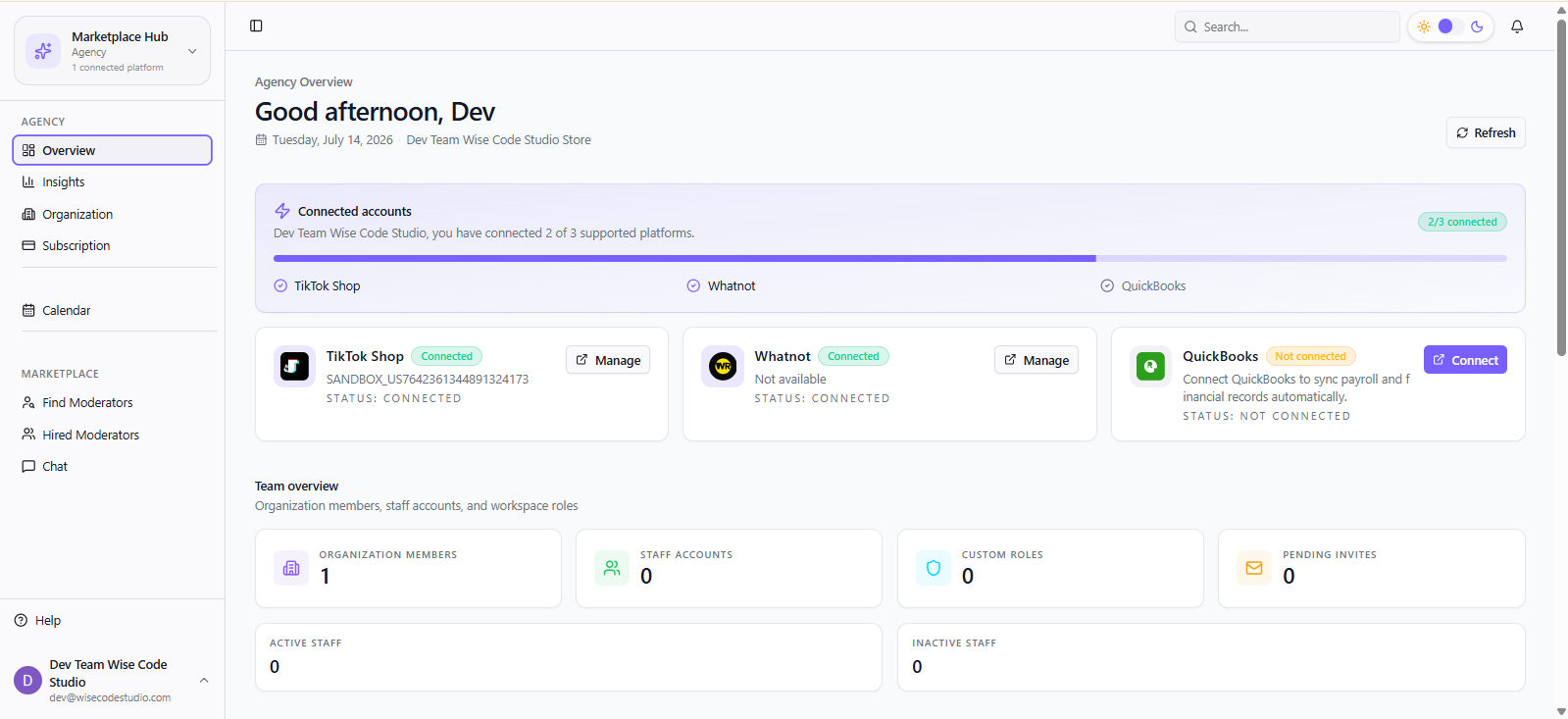Click dev@wisecodestudio.com email text

111,698
